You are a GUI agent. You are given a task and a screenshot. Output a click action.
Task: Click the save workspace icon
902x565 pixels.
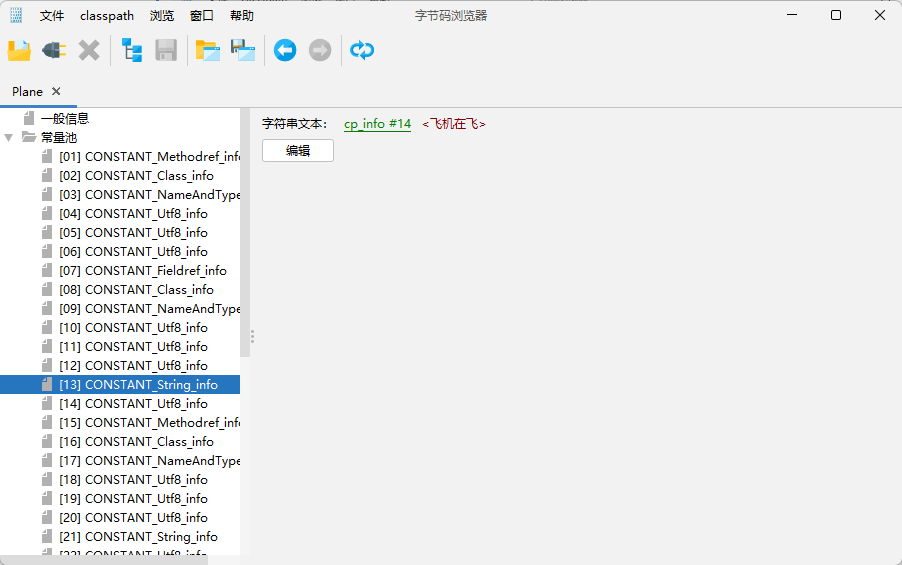243,50
